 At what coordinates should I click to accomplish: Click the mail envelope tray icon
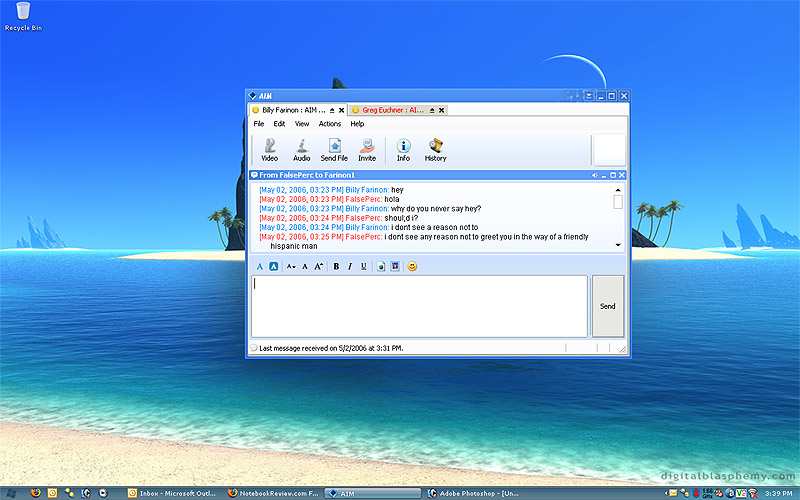(x=673, y=493)
